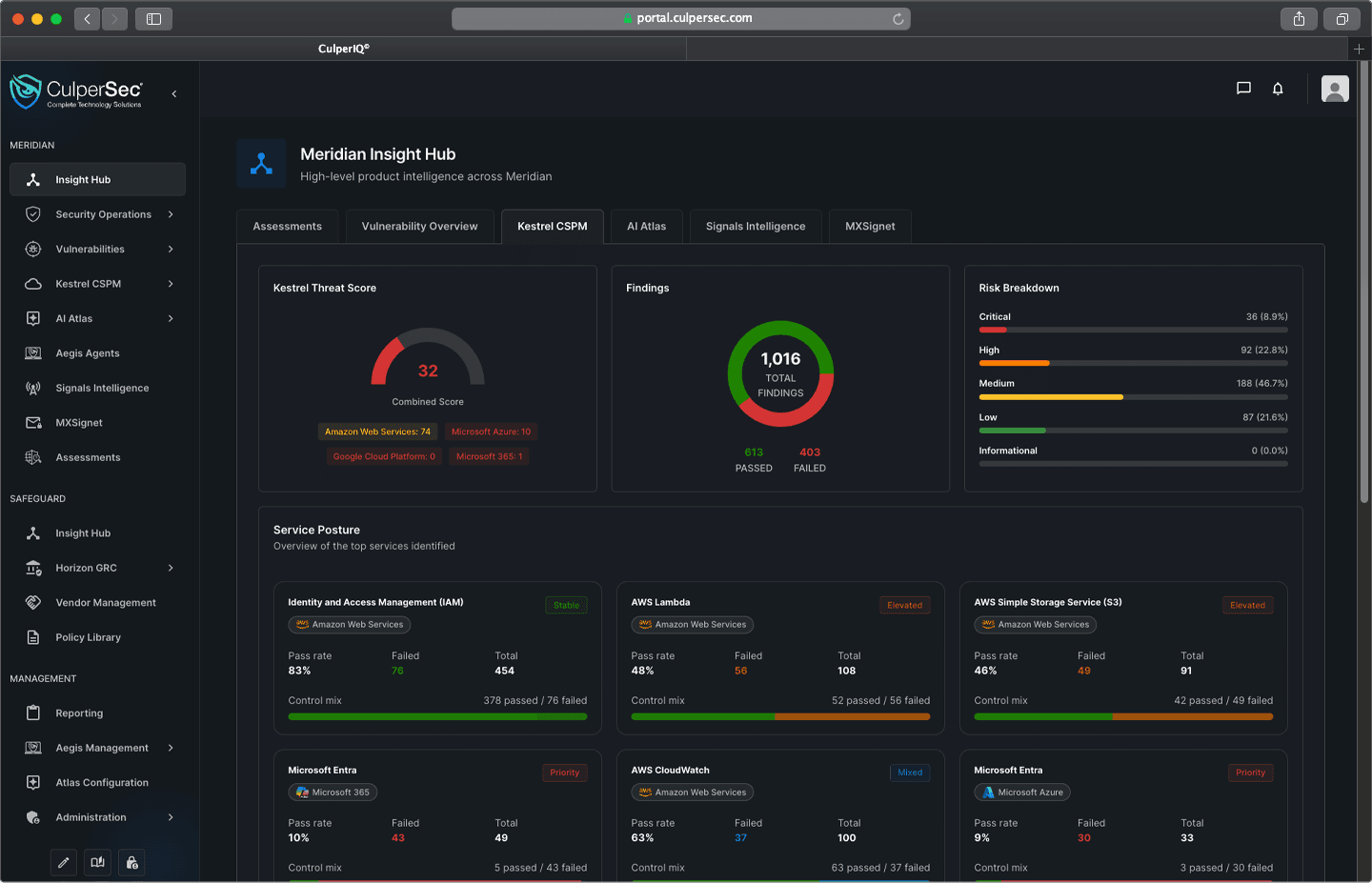Click the Aegis Agents icon
Screen dimensions: 1372x883
coord(33,353)
